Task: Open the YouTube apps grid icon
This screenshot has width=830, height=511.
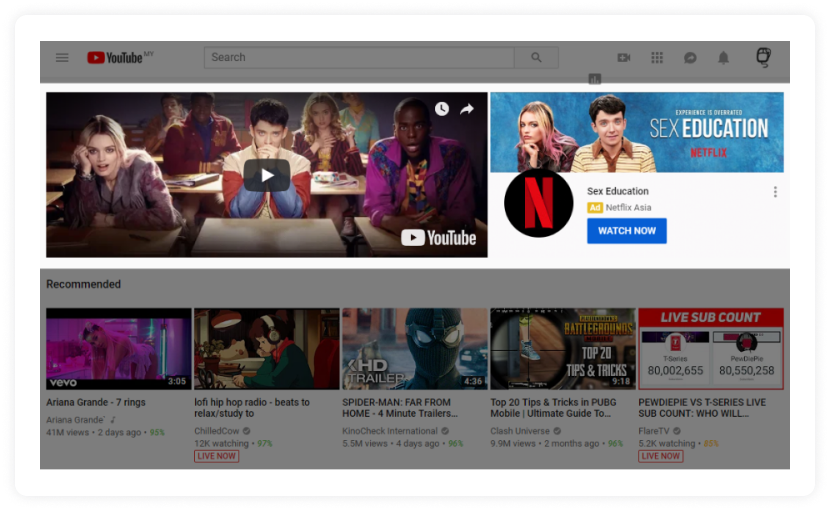Action: point(657,57)
